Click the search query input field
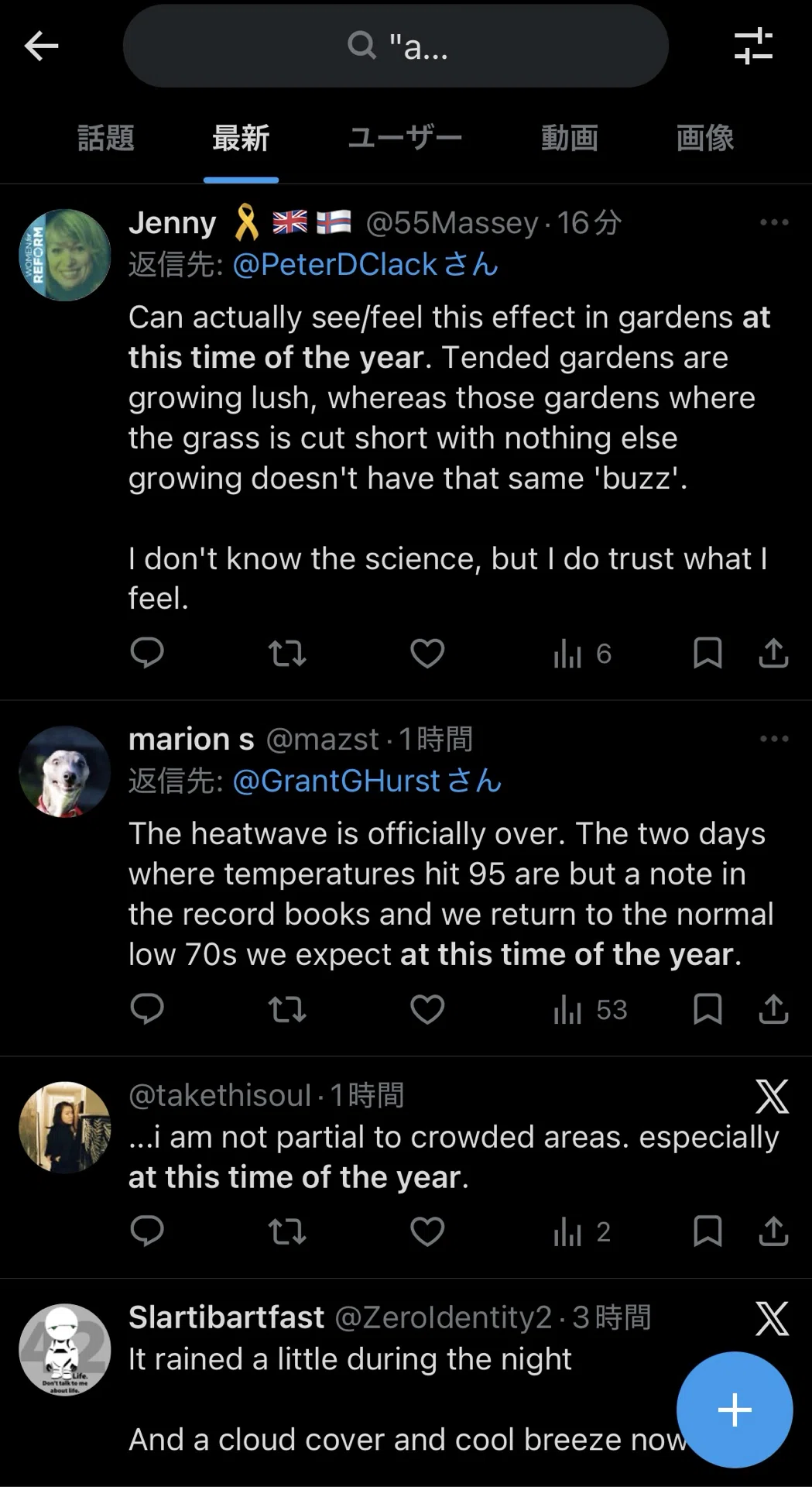812x1487 pixels. pos(396,46)
